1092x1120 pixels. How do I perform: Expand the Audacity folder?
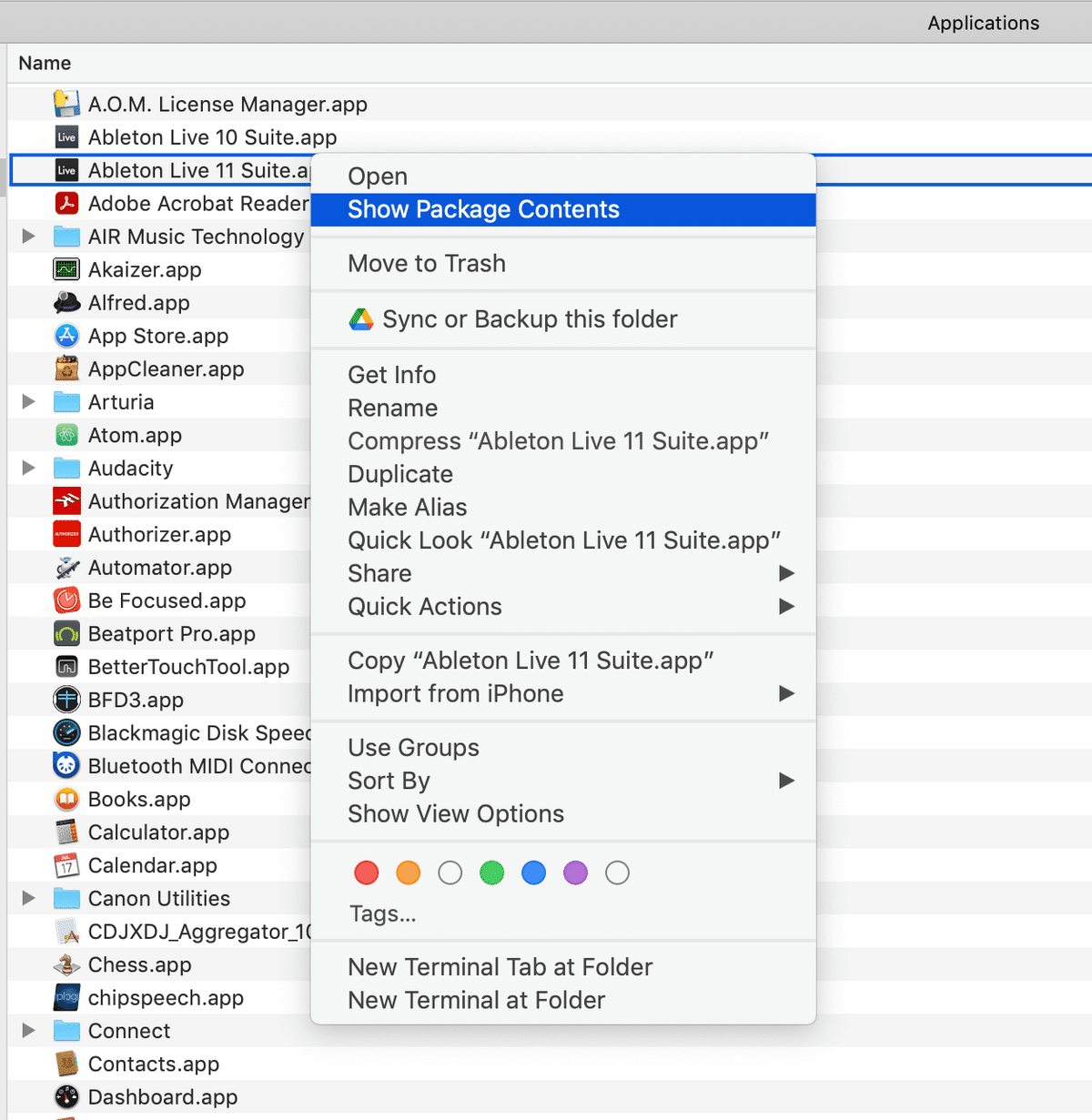click(x=29, y=468)
